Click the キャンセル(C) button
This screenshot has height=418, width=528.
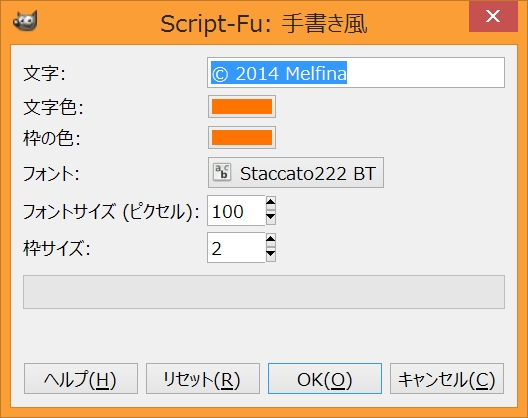click(x=447, y=379)
